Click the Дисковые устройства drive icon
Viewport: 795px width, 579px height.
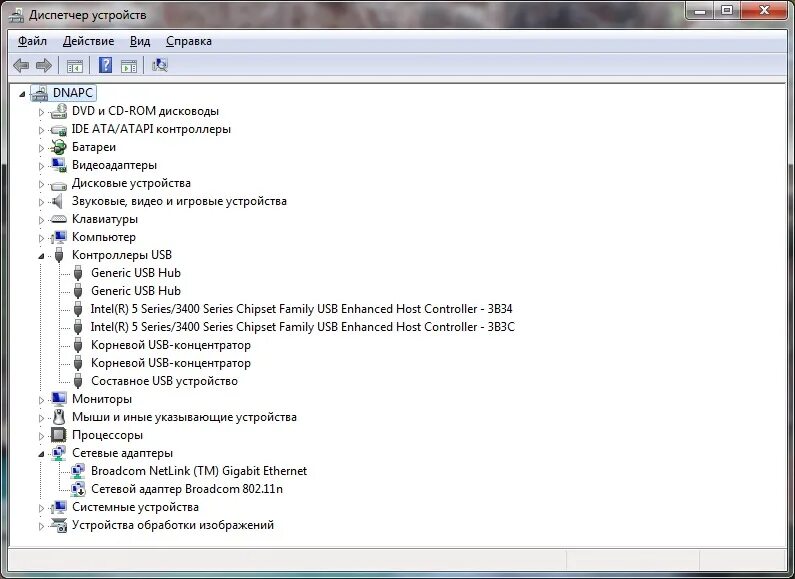click(59, 185)
